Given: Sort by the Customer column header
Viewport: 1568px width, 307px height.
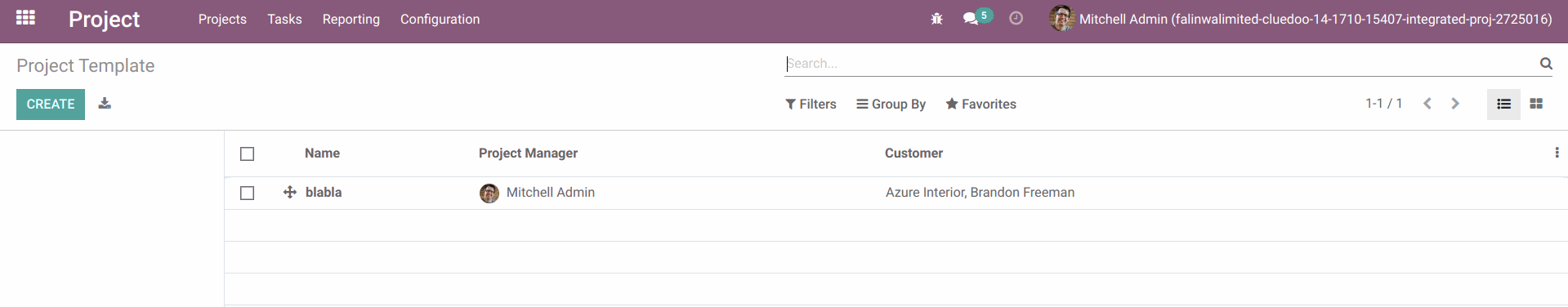Looking at the screenshot, I should click(914, 153).
